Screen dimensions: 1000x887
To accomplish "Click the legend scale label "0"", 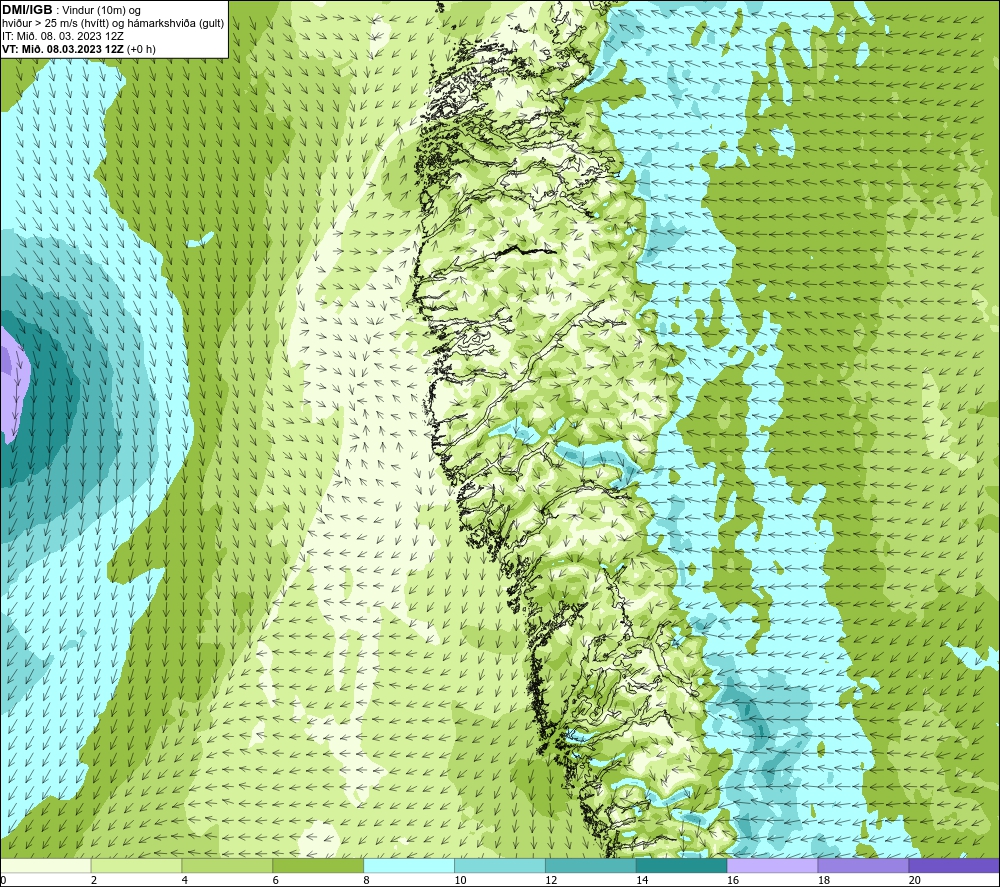I will click(3, 880).
